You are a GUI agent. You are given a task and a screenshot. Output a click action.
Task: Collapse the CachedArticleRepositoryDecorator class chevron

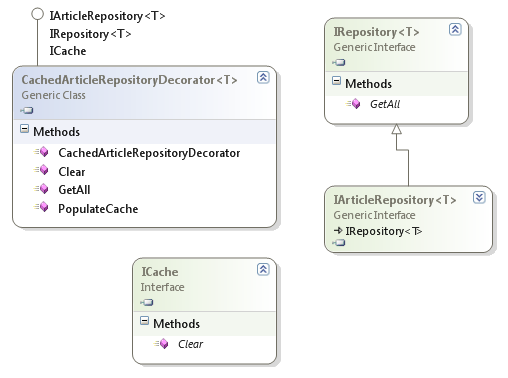(x=263, y=78)
